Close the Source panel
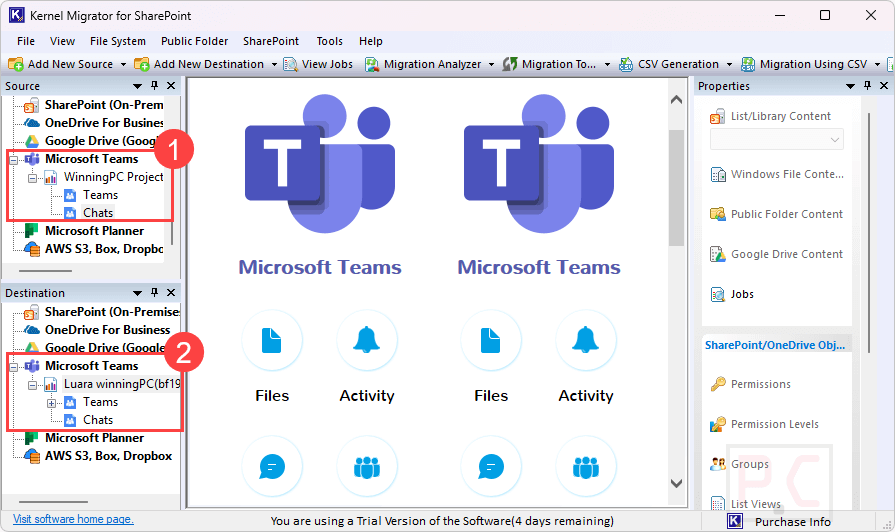 pos(171,86)
